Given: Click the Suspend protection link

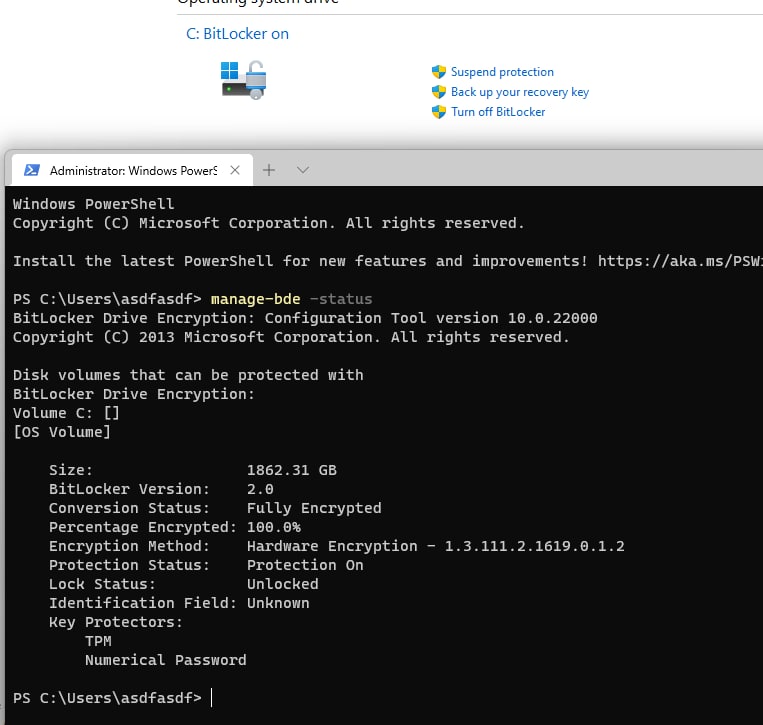Looking at the screenshot, I should point(502,72).
